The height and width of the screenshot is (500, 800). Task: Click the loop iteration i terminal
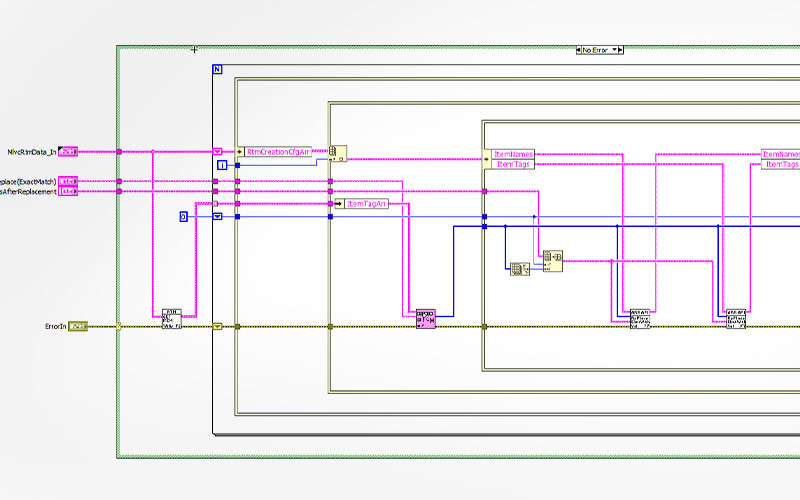(223, 164)
